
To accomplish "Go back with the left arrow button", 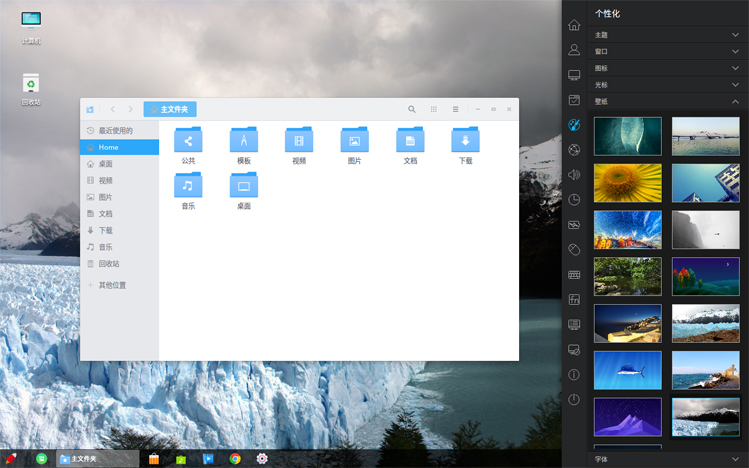I will coord(113,109).
